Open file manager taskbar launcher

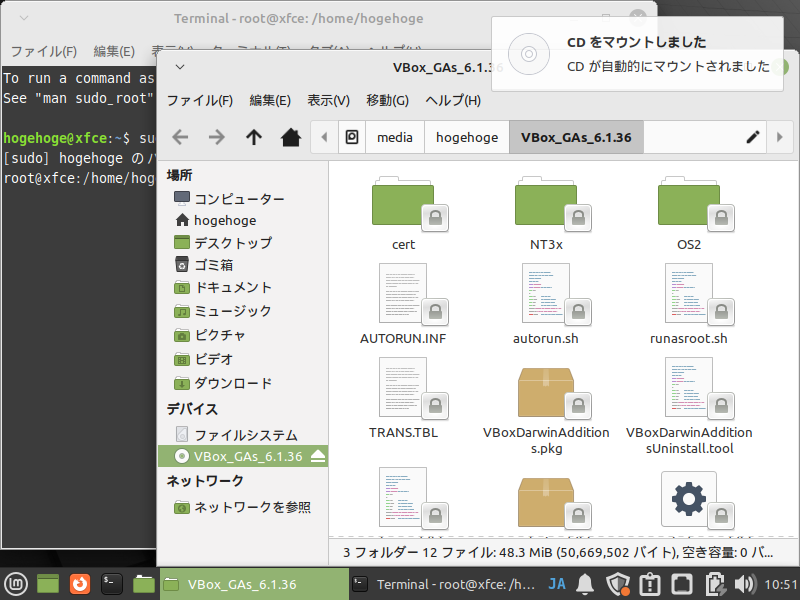[143, 584]
